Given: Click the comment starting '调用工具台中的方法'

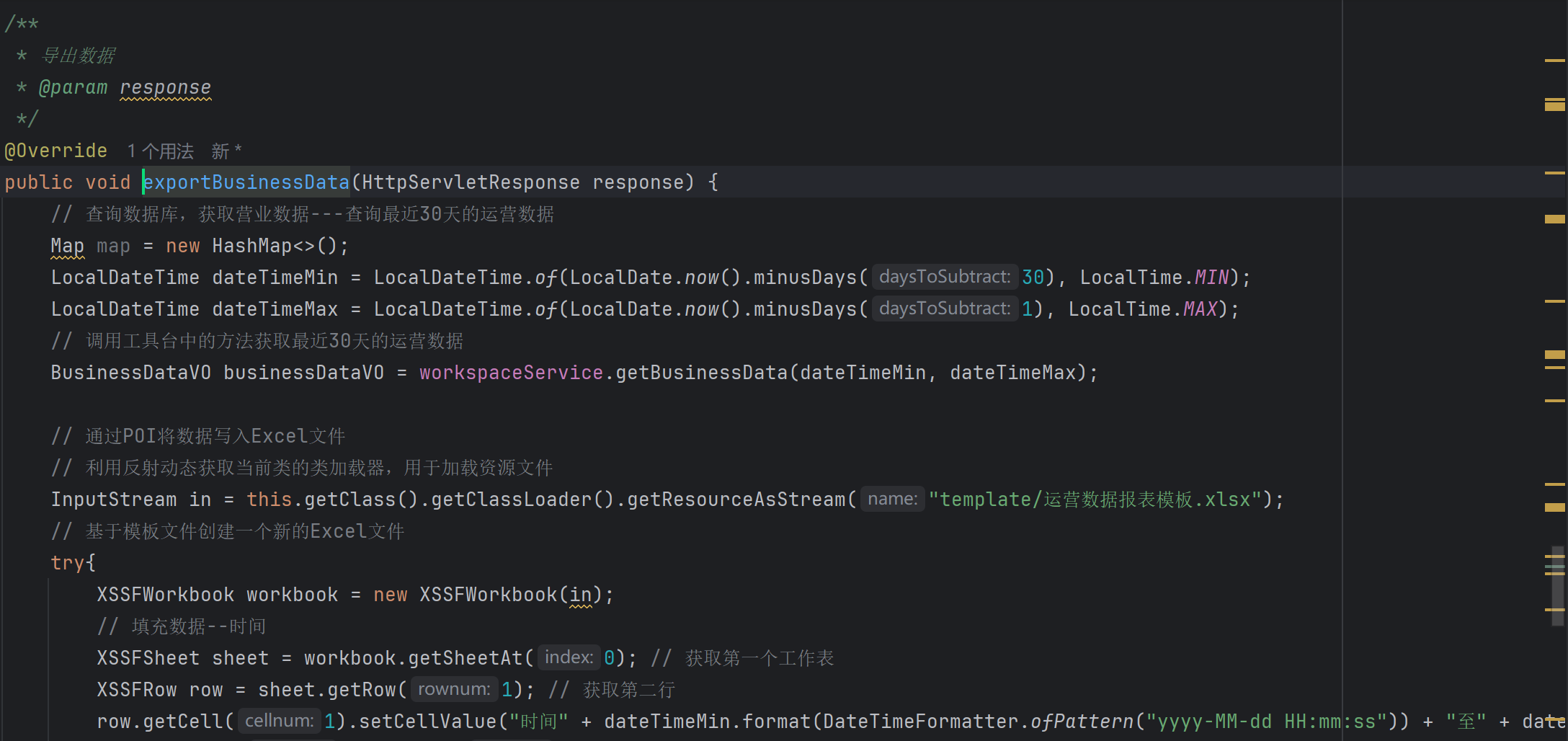Looking at the screenshot, I should tap(257, 341).
